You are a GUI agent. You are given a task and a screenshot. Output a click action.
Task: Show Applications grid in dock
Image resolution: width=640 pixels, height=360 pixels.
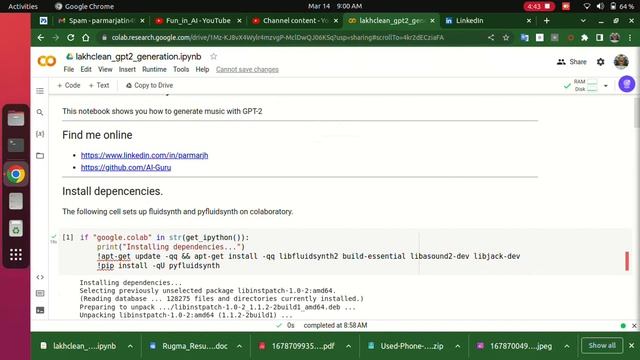point(16,255)
